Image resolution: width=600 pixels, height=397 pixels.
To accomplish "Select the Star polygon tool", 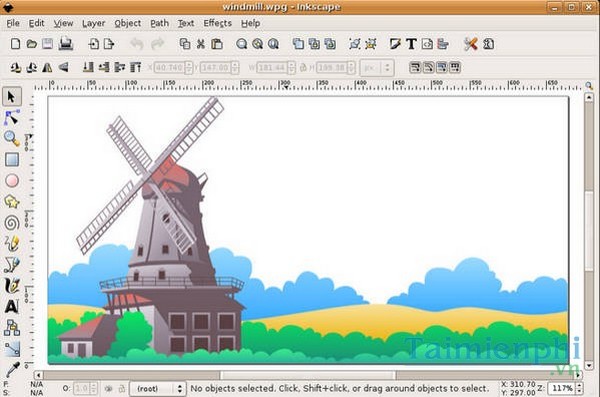I will tap(12, 201).
